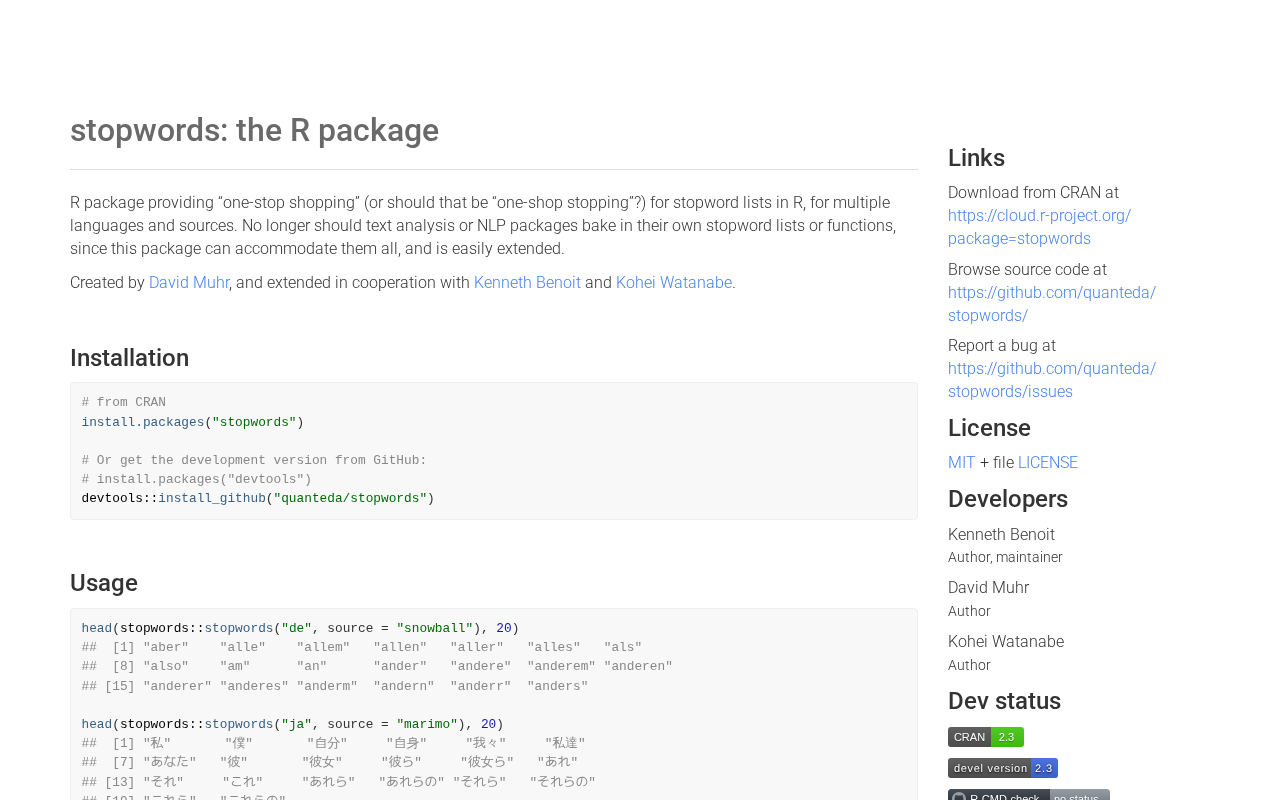The width and height of the screenshot is (1280, 800).
Task: Click stopwords function in the "de" snowball example
Action: click(239, 629)
